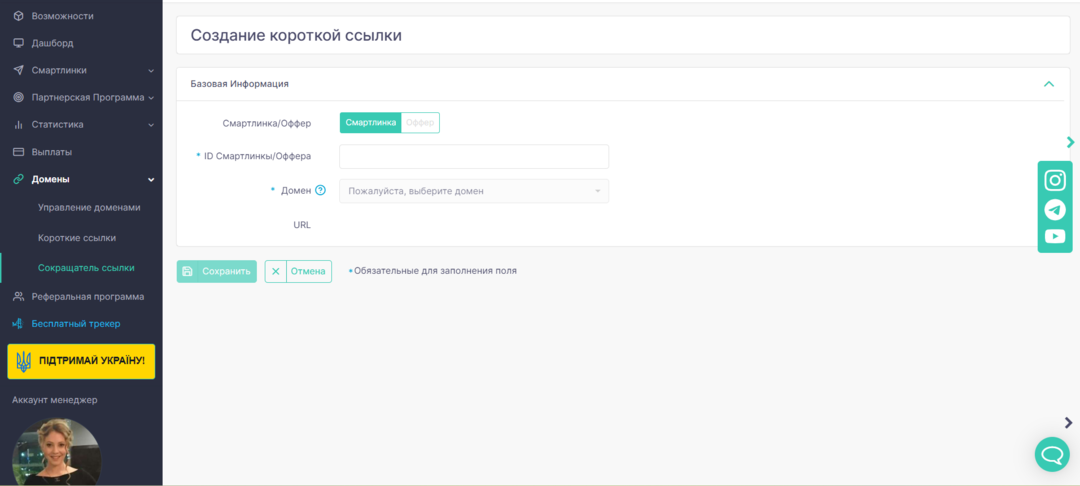Open YouTube social icon

[1054, 237]
